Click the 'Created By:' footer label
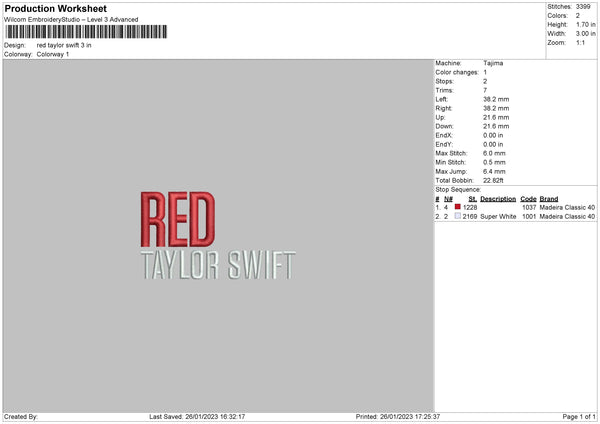This screenshot has height=424, width=600. tap(21, 416)
